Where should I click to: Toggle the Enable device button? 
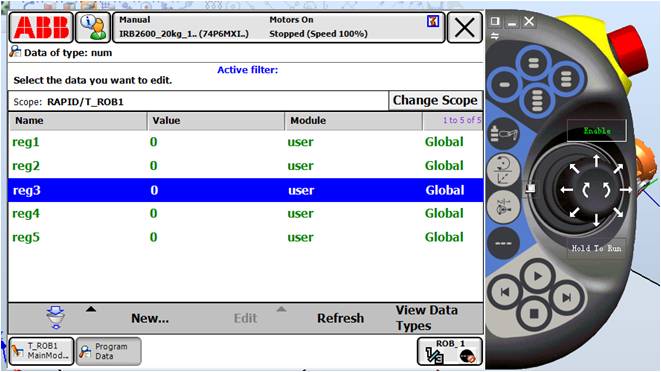click(x=597, y=131)
